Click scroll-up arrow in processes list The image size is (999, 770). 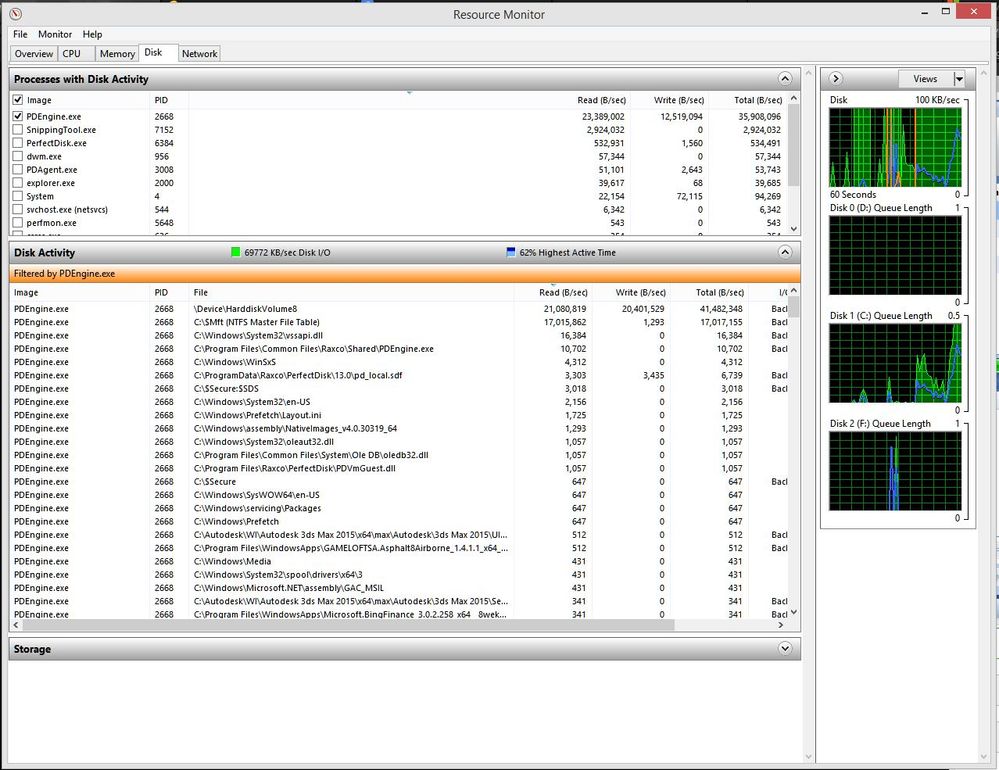coord(794,98)
